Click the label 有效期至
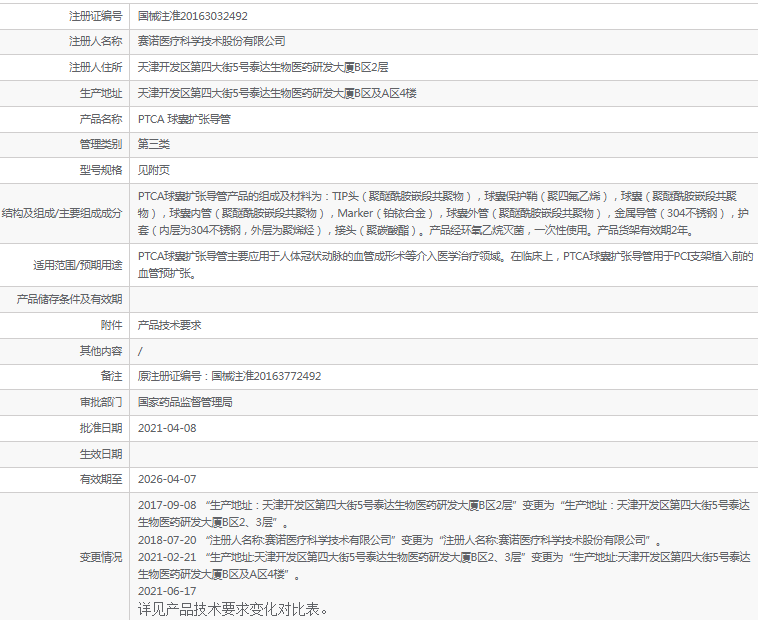The image size is (758, 620). (101, 479)
